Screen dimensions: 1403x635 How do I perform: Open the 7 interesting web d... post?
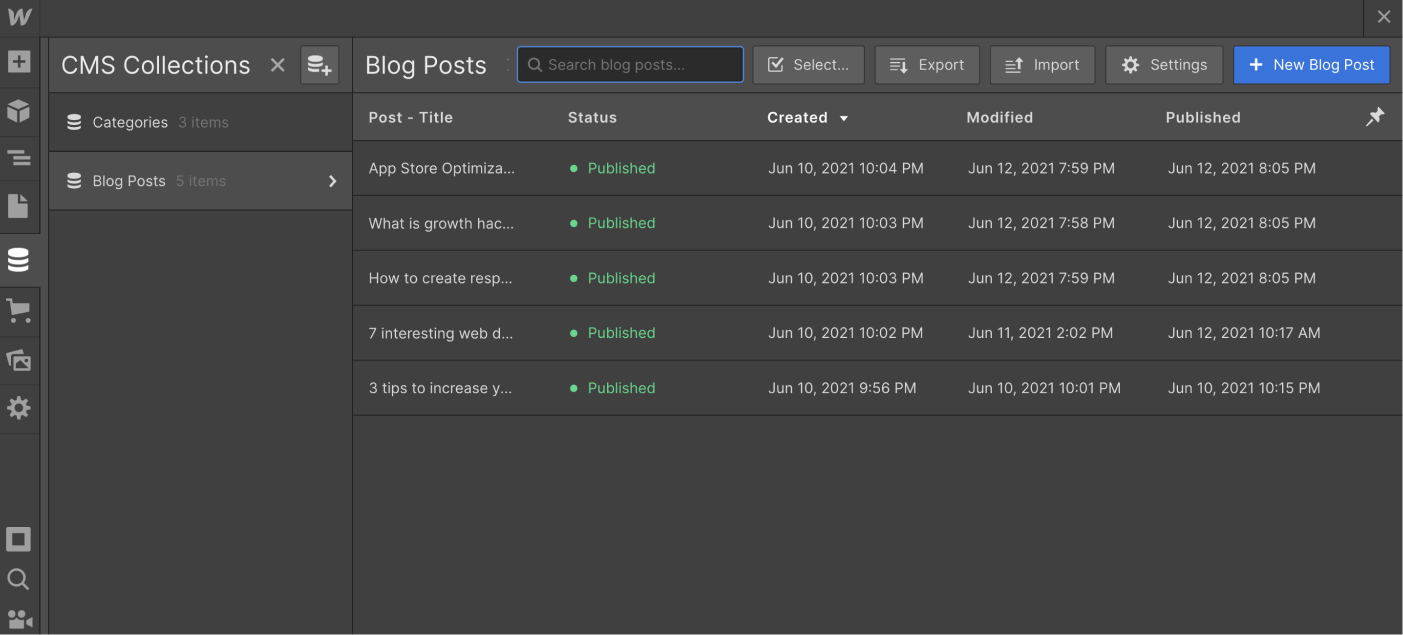(x=441, y=333)
